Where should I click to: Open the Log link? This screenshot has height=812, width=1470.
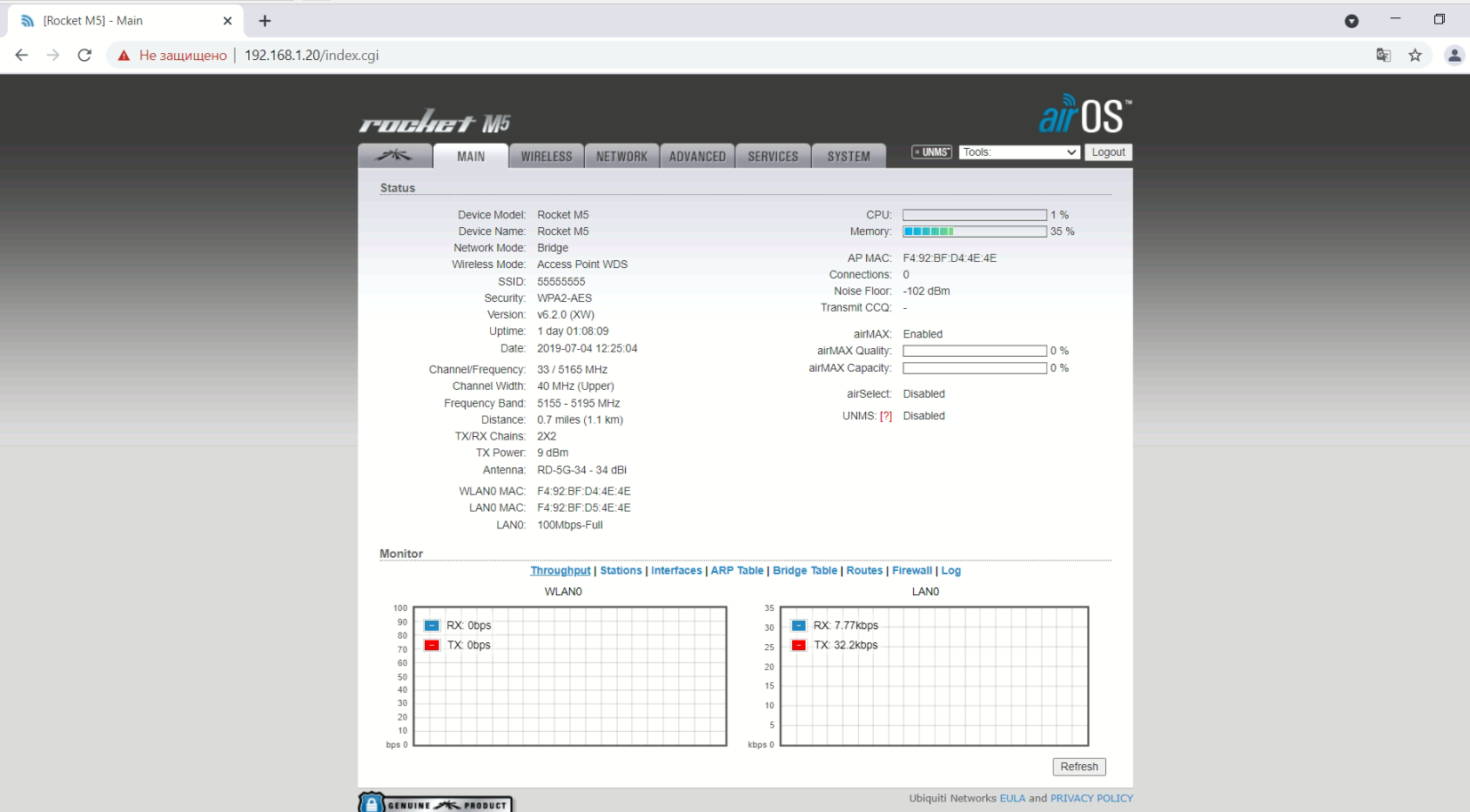tap(951, 571)
